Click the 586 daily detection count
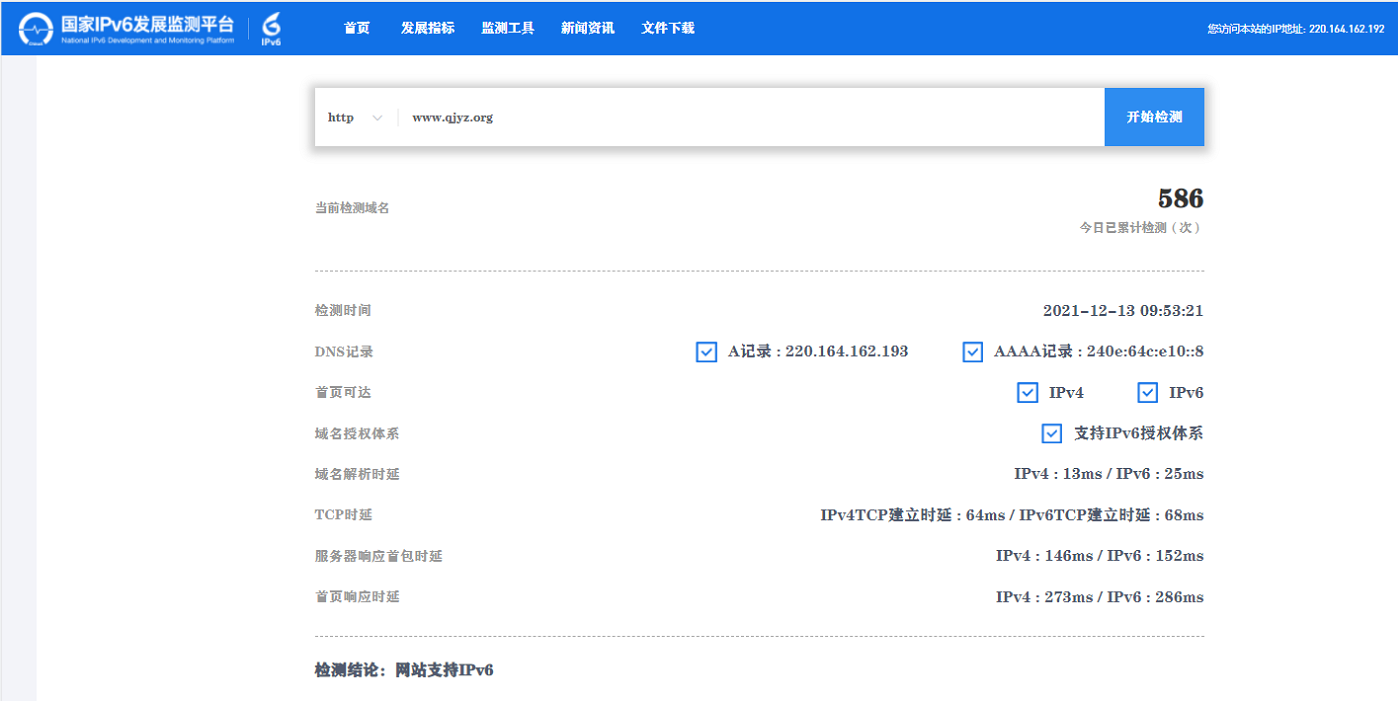This screenshot has height=701, width=1398. point(1180,198)
